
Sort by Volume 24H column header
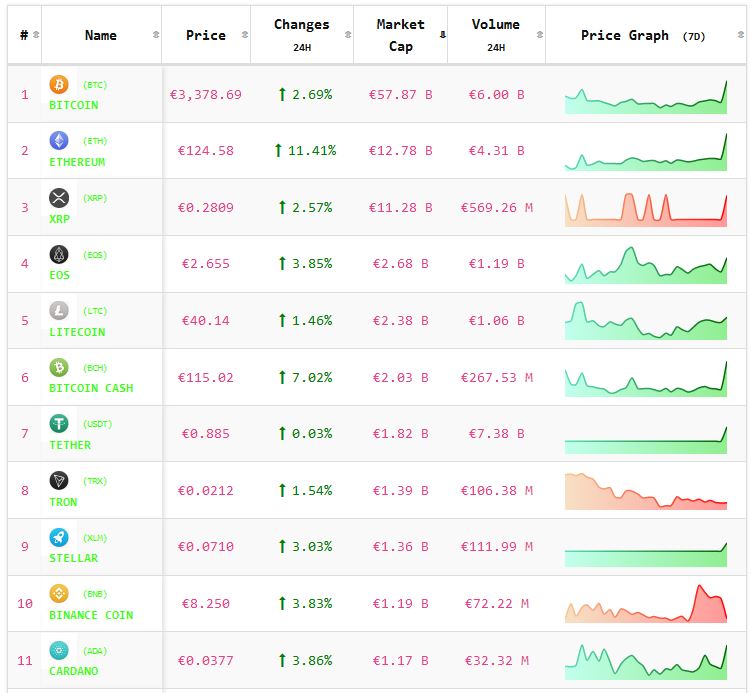[x=495, y=35]
